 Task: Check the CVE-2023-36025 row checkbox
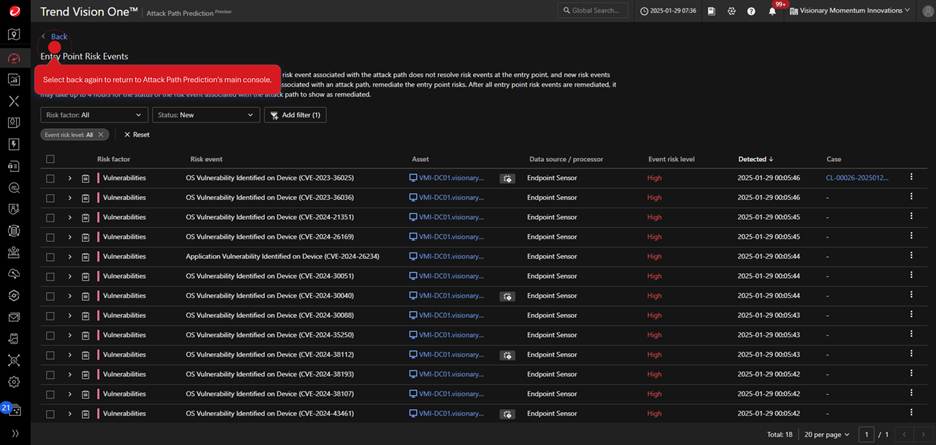[x=50, y=178]
